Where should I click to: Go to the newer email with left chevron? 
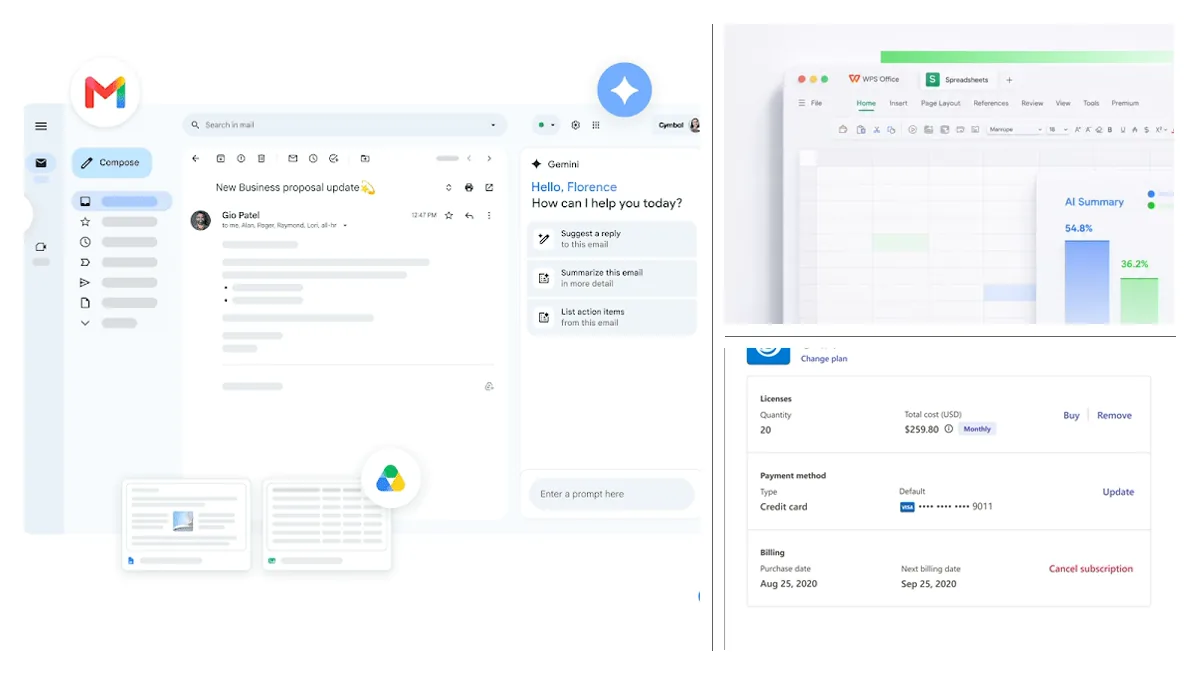click(469, 158)
